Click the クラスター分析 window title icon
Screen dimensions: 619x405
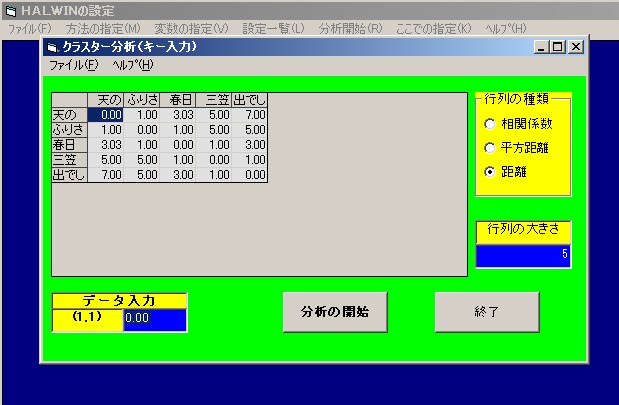pyautogui.click(x=52, y=47)
